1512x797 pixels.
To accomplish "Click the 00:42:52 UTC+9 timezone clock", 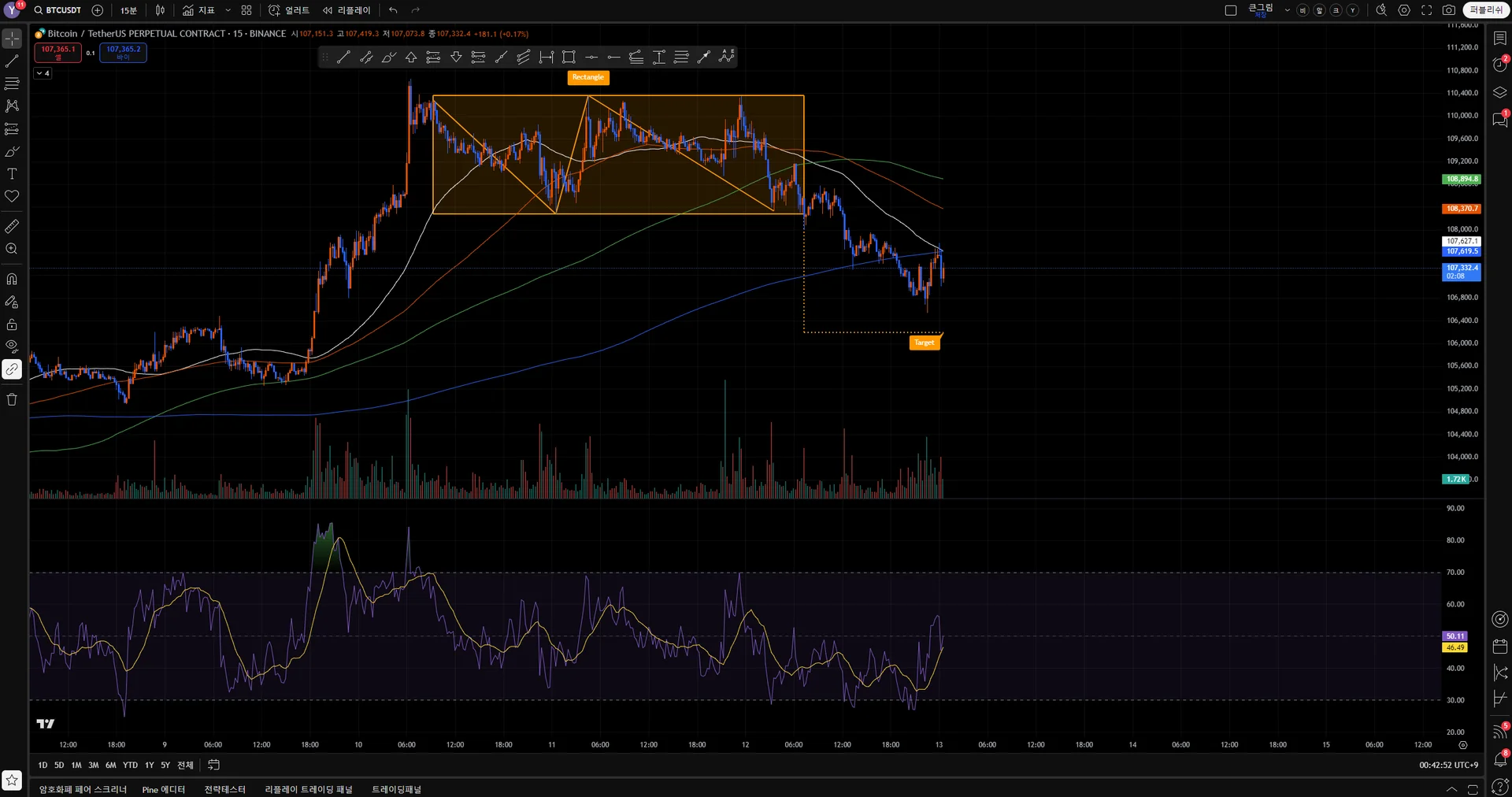I will click(x=1449, y=765).
